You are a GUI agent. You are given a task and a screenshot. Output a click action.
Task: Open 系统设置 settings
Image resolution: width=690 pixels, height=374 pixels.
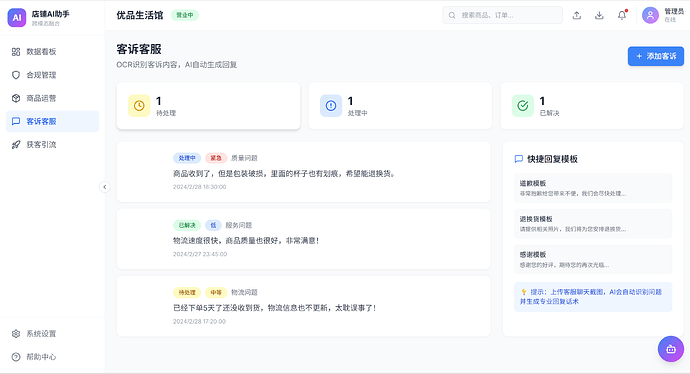52,334
